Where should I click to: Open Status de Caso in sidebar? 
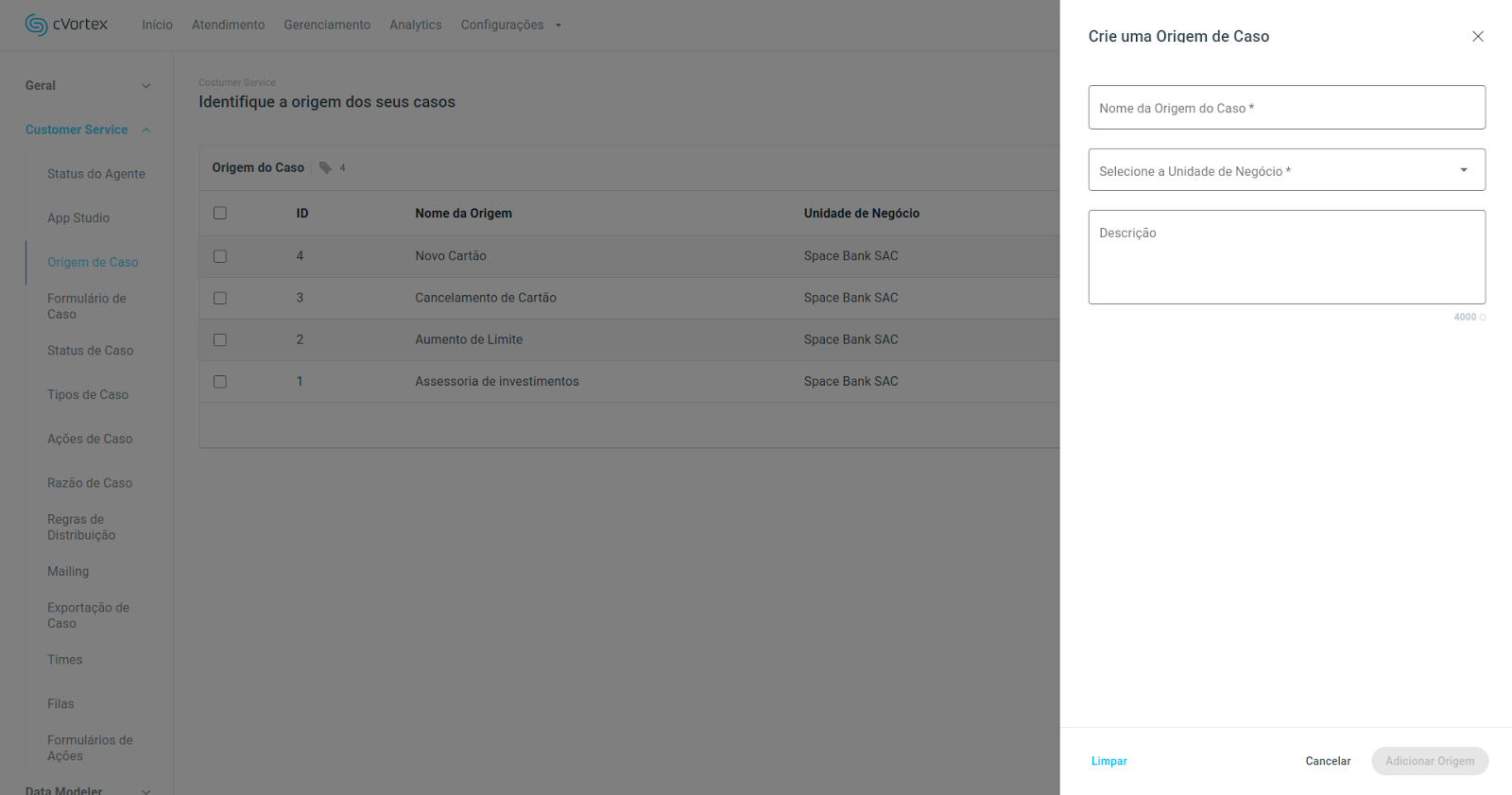(x=90, y=351)
